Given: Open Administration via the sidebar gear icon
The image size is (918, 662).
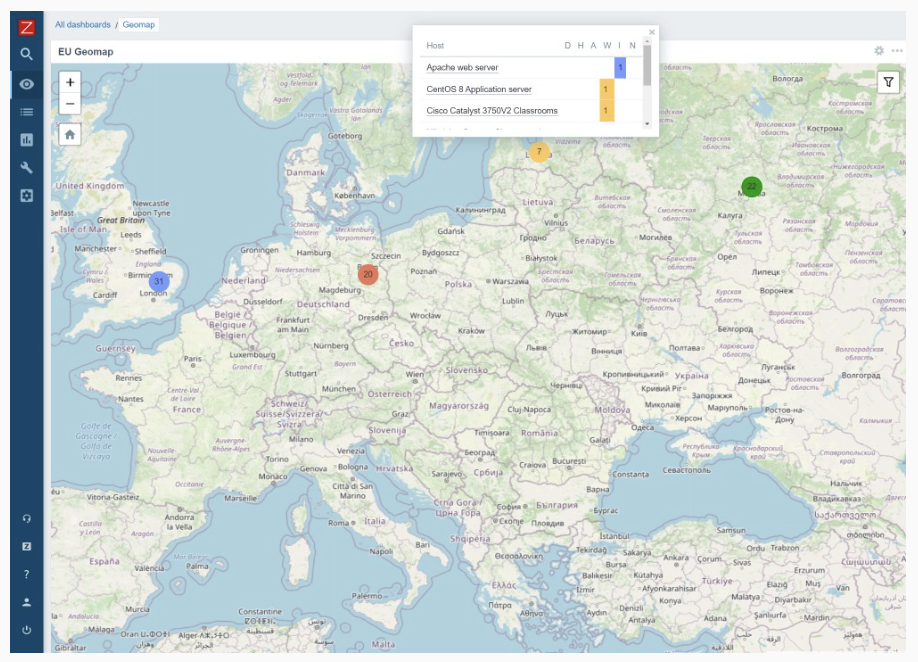Looking at the screenshot, I should tap(27, 196).
